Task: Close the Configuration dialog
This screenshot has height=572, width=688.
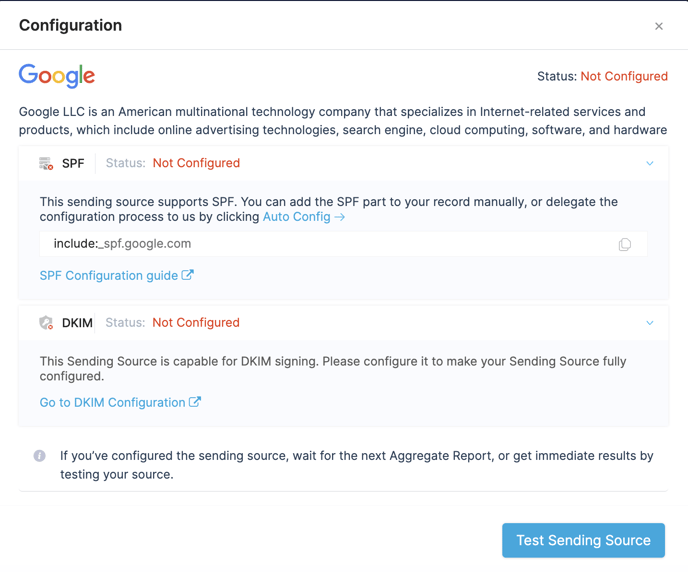Action: 659,26
